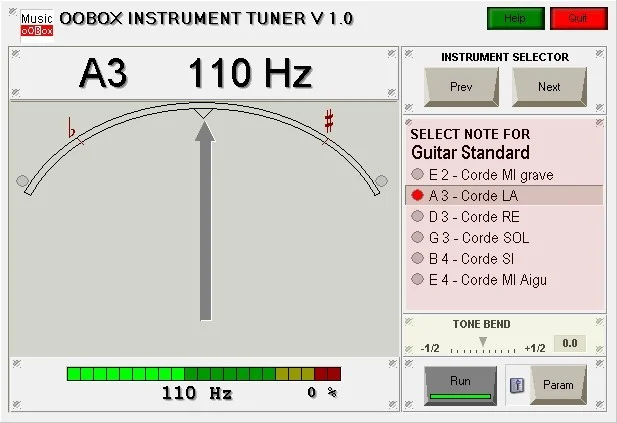Select E 2 - Corde MI grave
Screen dimensions: 617x423
(504, 175)
